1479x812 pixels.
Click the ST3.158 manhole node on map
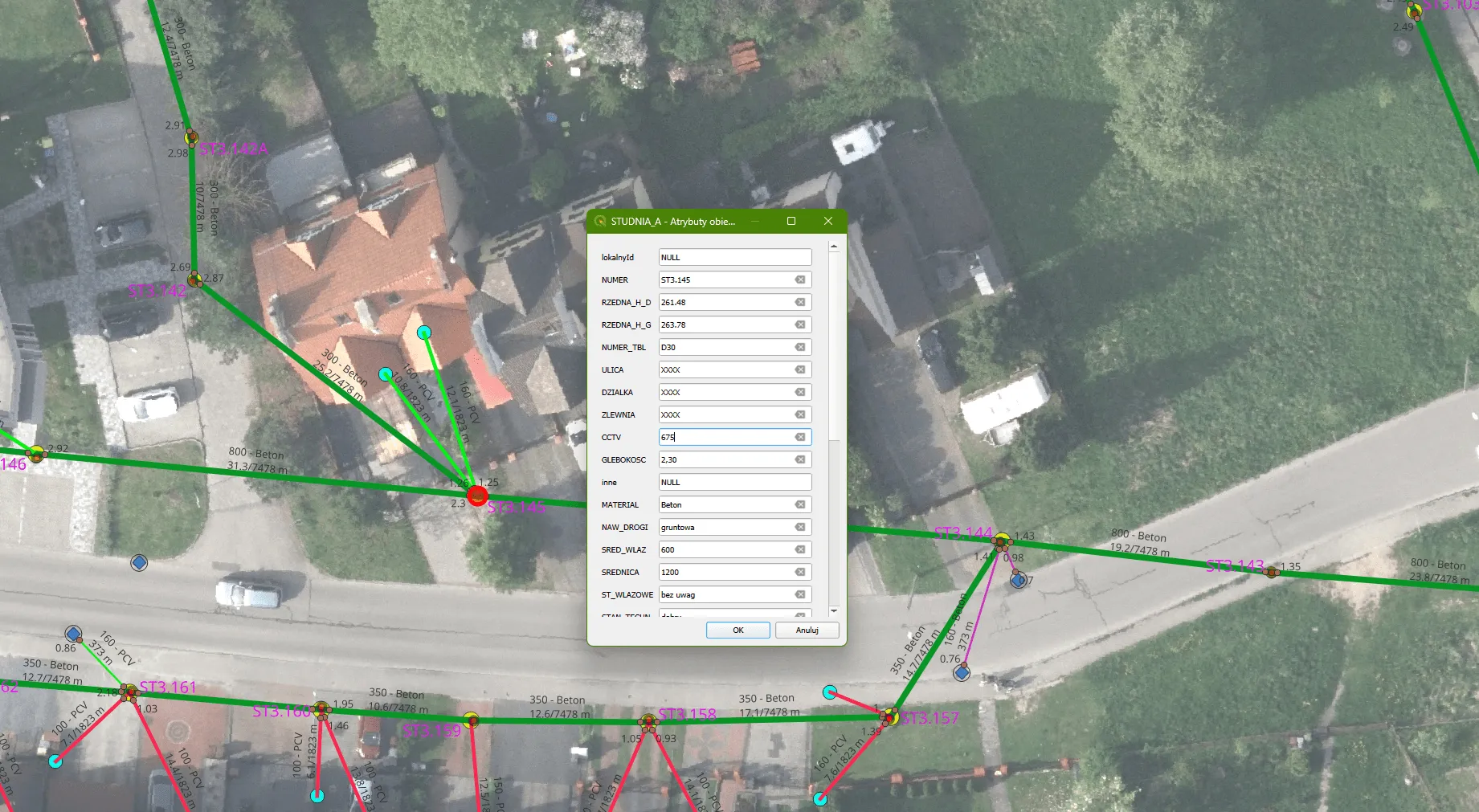pos(648,722)
